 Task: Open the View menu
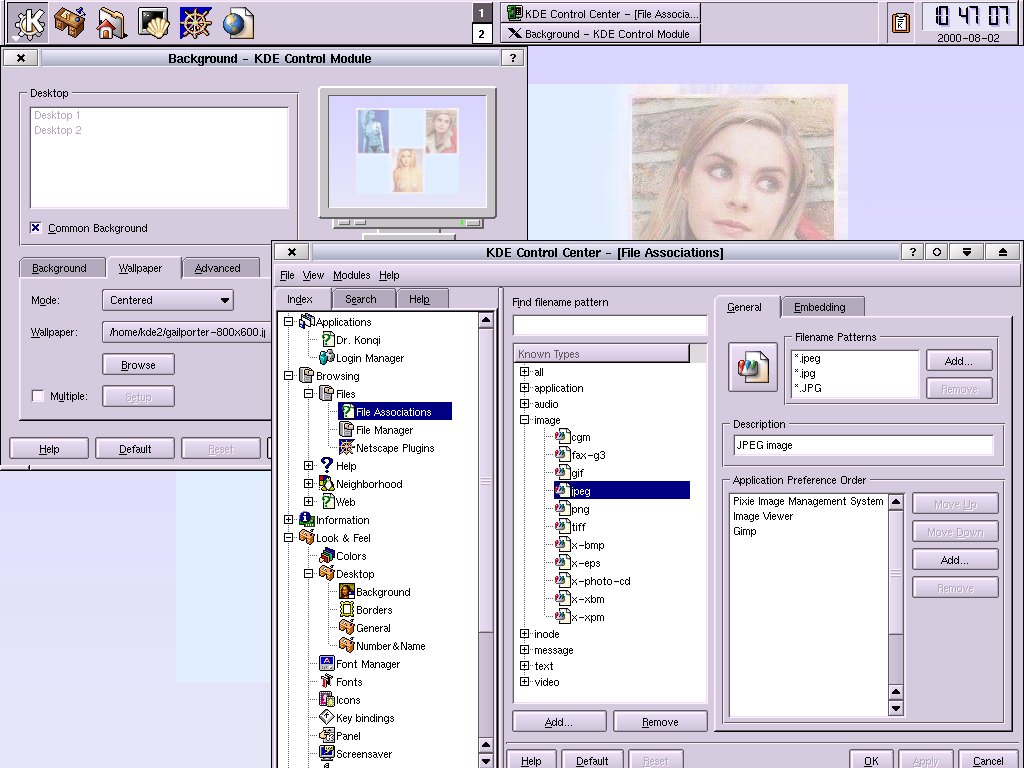click(313, 276)
